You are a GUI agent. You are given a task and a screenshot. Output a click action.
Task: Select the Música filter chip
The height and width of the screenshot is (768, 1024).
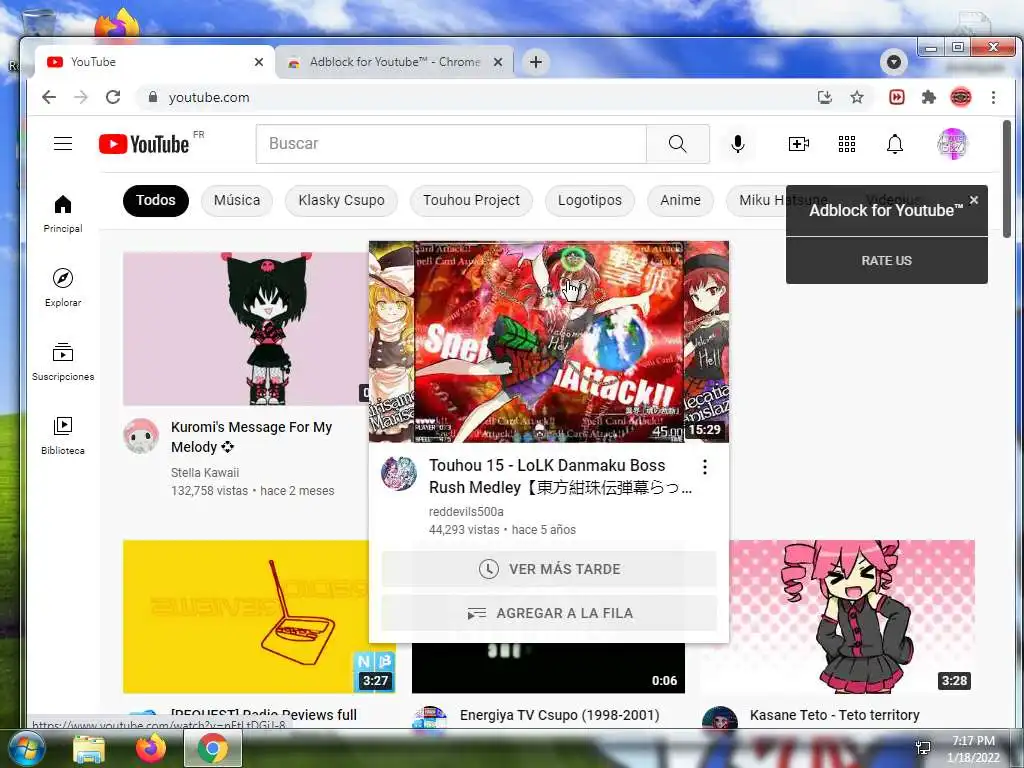coord(236,200)
